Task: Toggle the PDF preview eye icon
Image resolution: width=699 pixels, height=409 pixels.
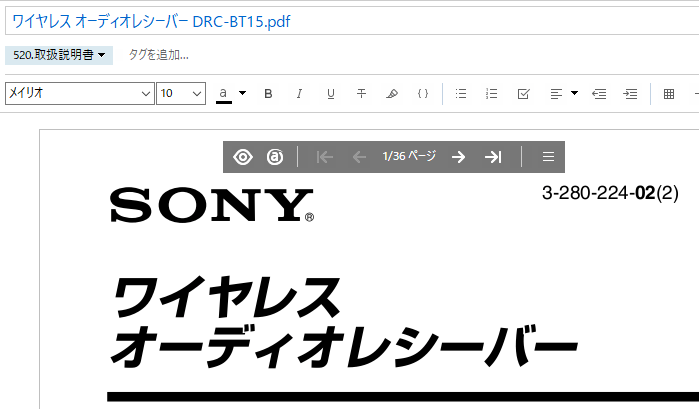Action: (243, 157)
